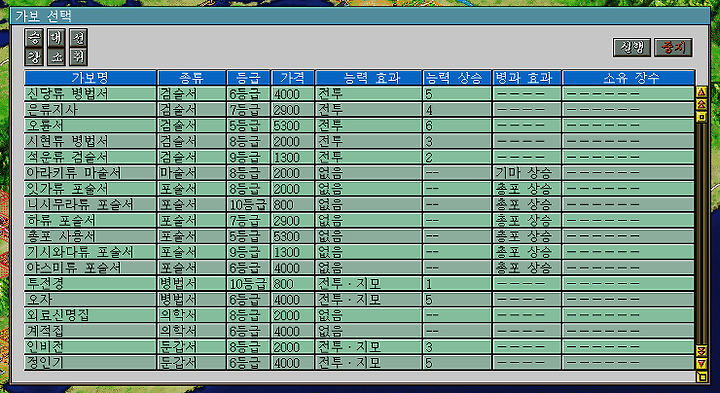Click the 승 icon button
Screen dimensions: 720x393
click(x=34, y=38)
